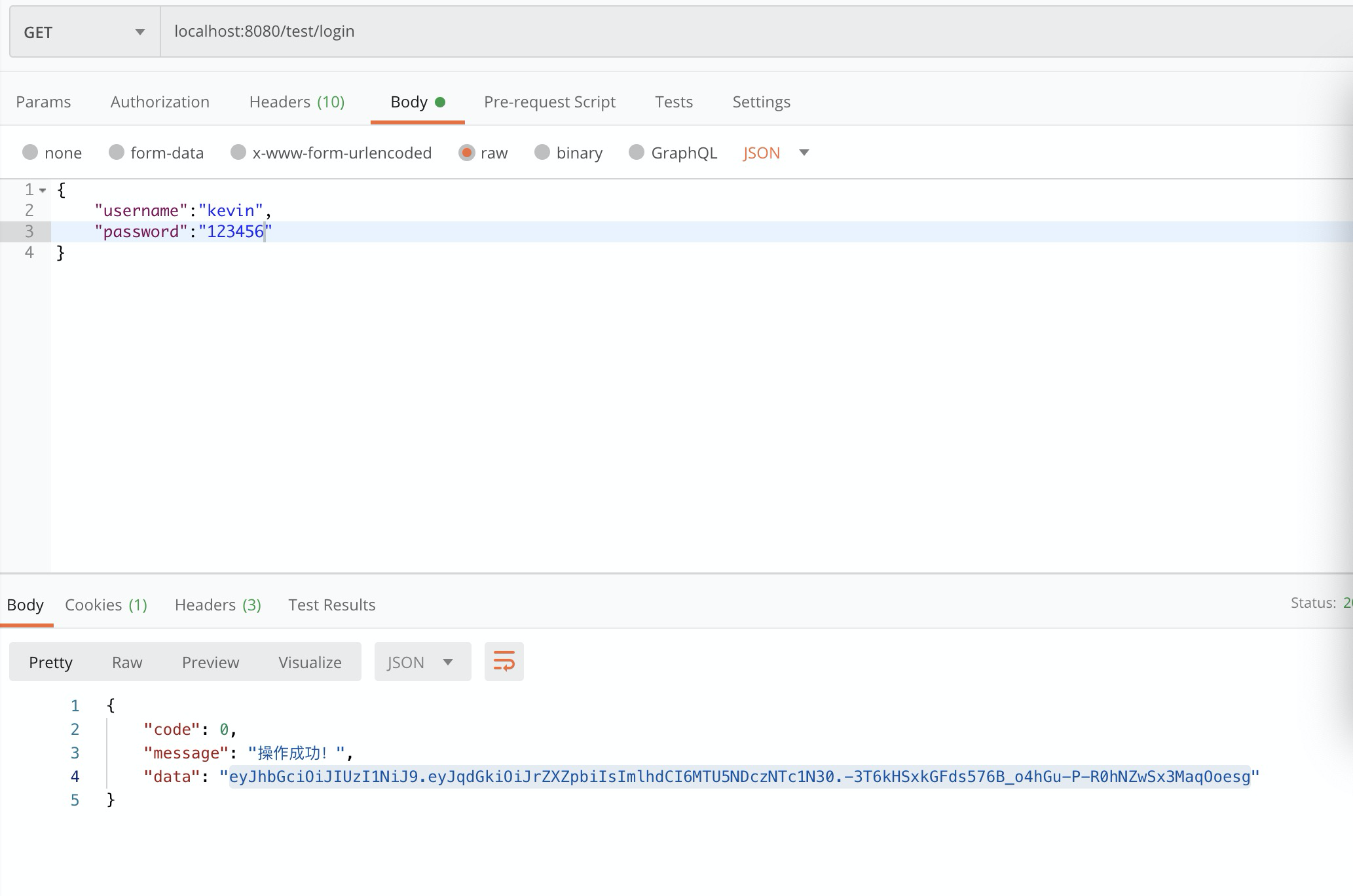Screen dimensions: 1353x896
Task: Select the binary body radio button
Action: pos(542,153)
